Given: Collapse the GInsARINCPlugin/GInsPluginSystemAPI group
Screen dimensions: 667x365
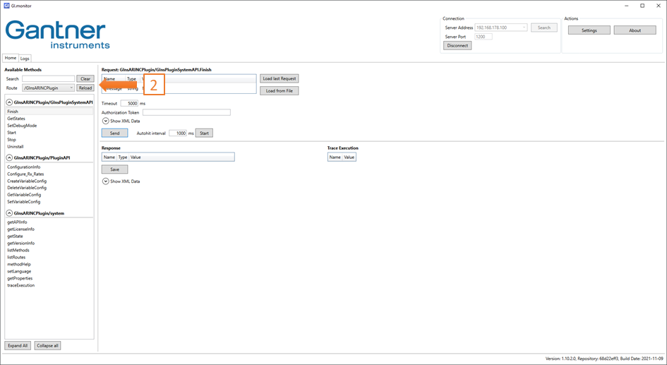Looking at the screenshot, I should [x=9, y=103].
